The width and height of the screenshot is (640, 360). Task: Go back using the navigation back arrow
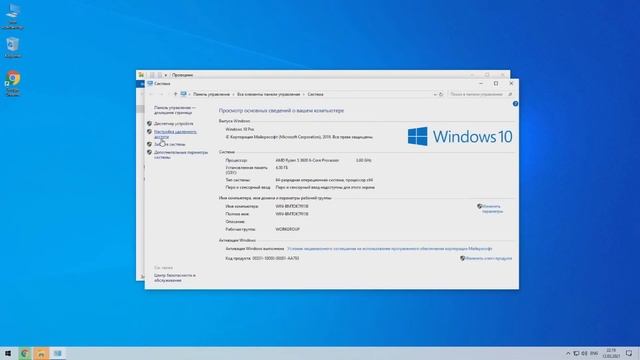pos(151,94)
